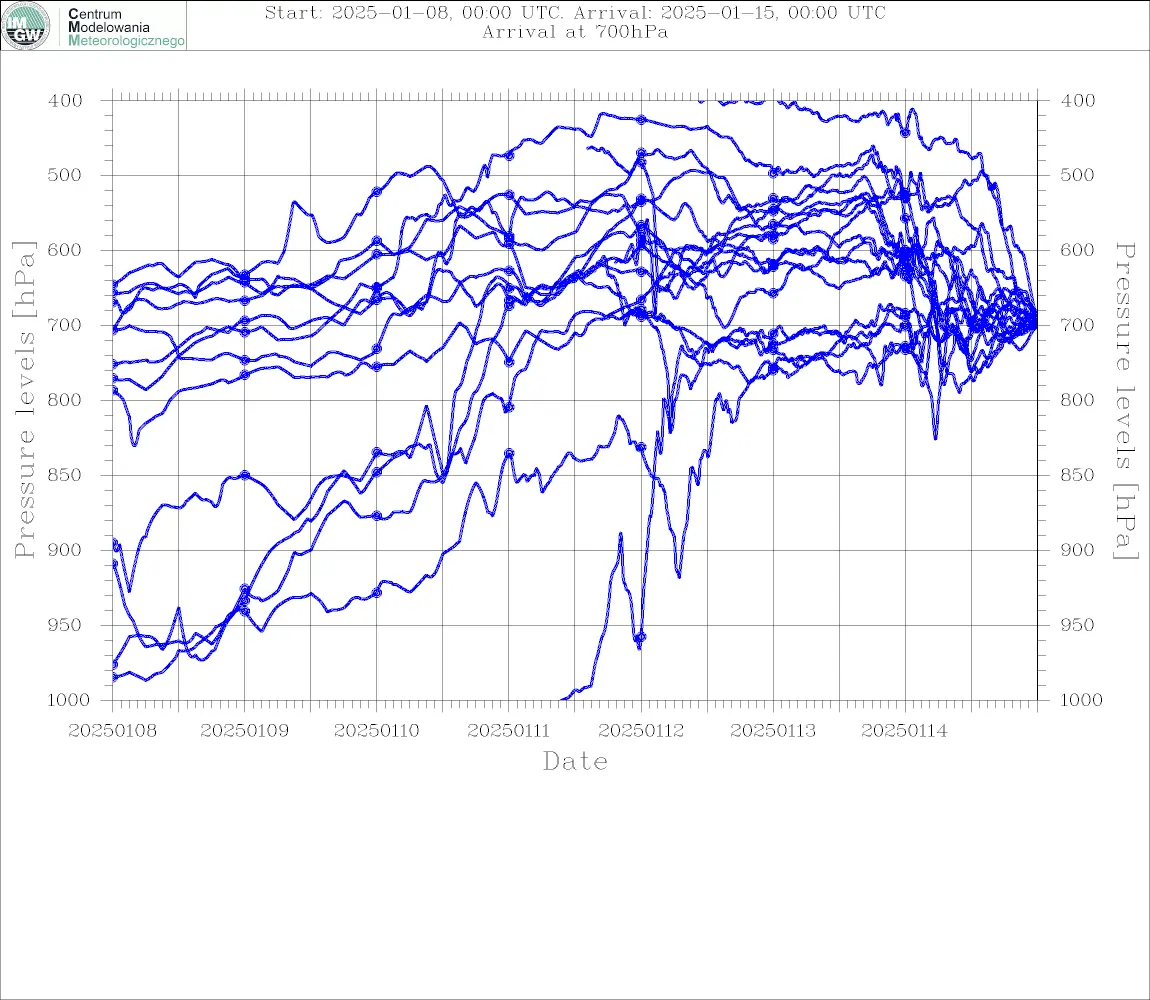
Task: Click left axis value 600
Action: pyautogui.click(x=65, y=250)
